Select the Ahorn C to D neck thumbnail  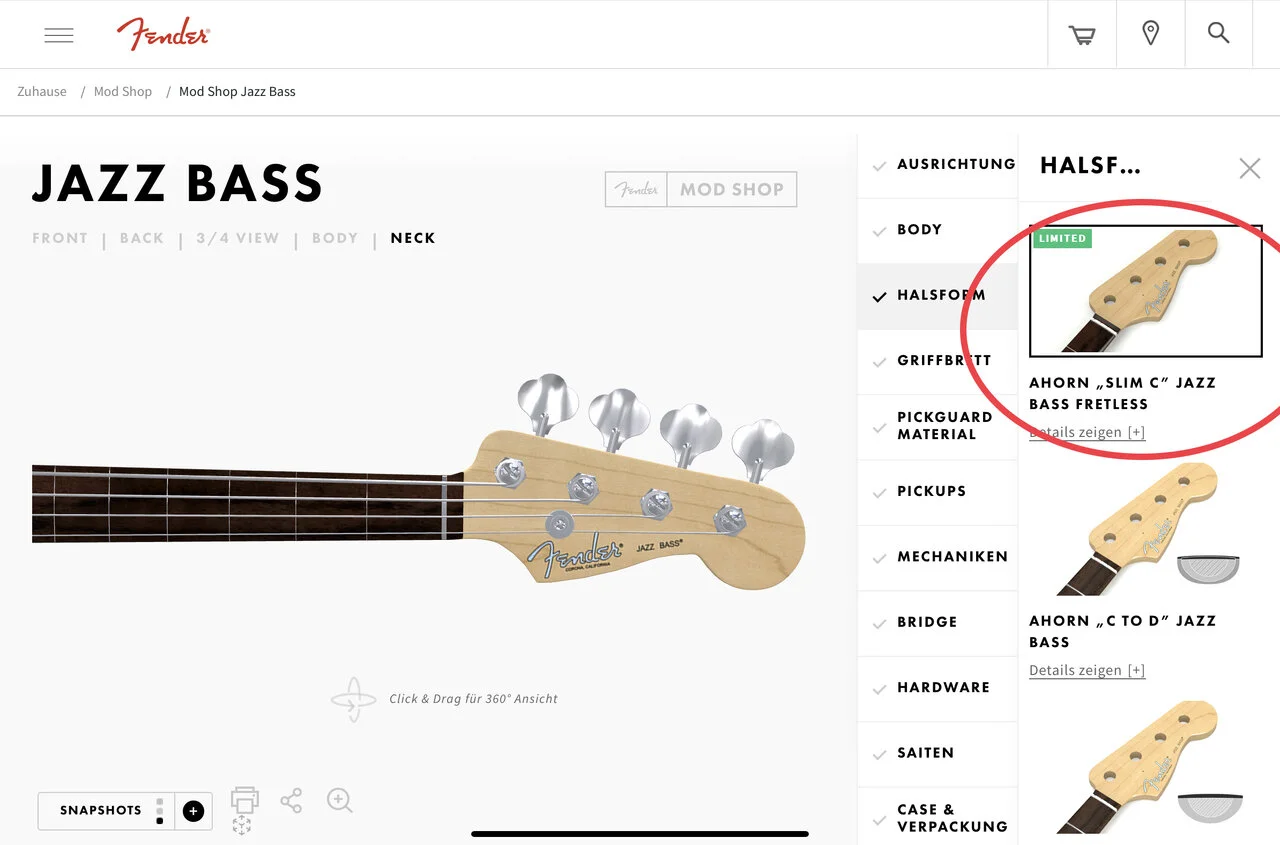click(1145, 529)
